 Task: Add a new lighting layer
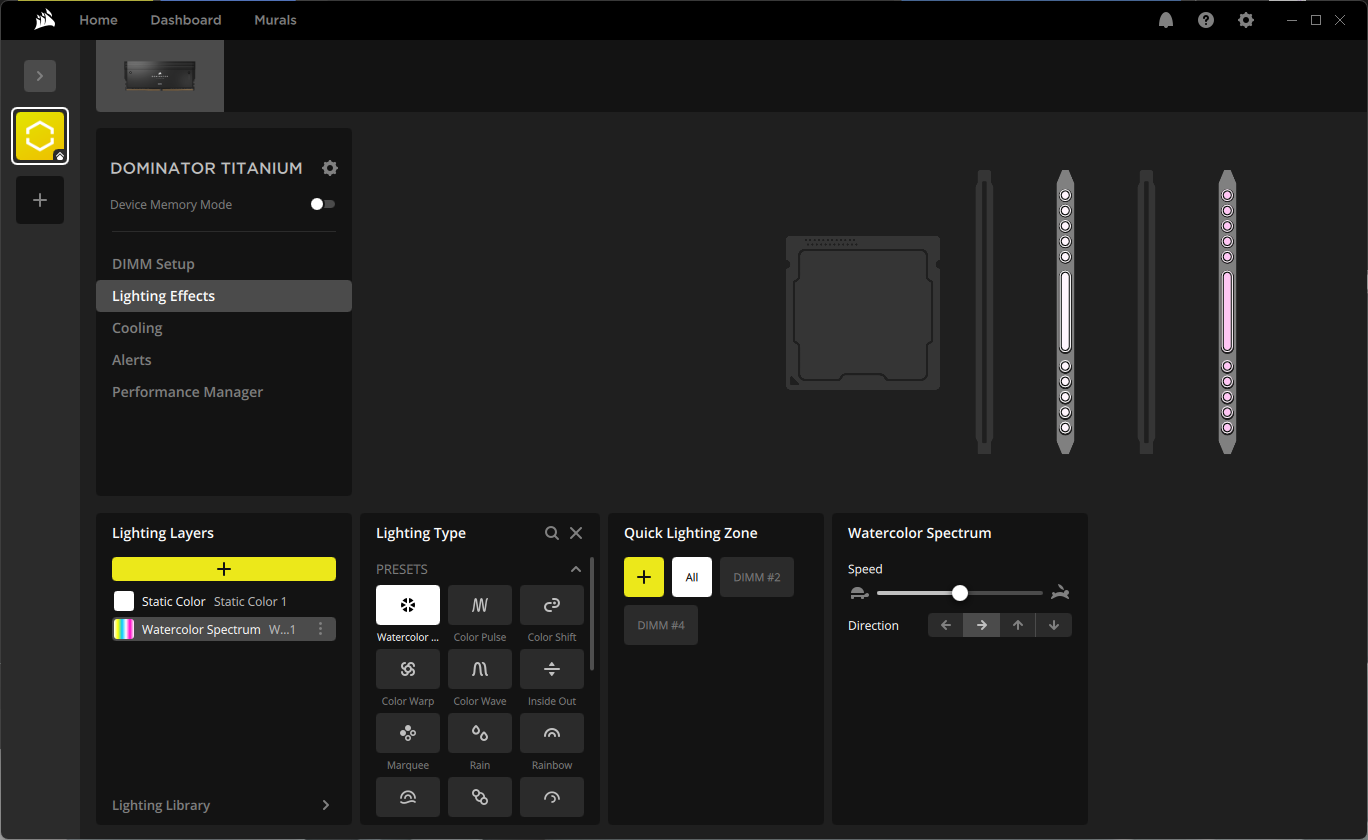[224, 569]
